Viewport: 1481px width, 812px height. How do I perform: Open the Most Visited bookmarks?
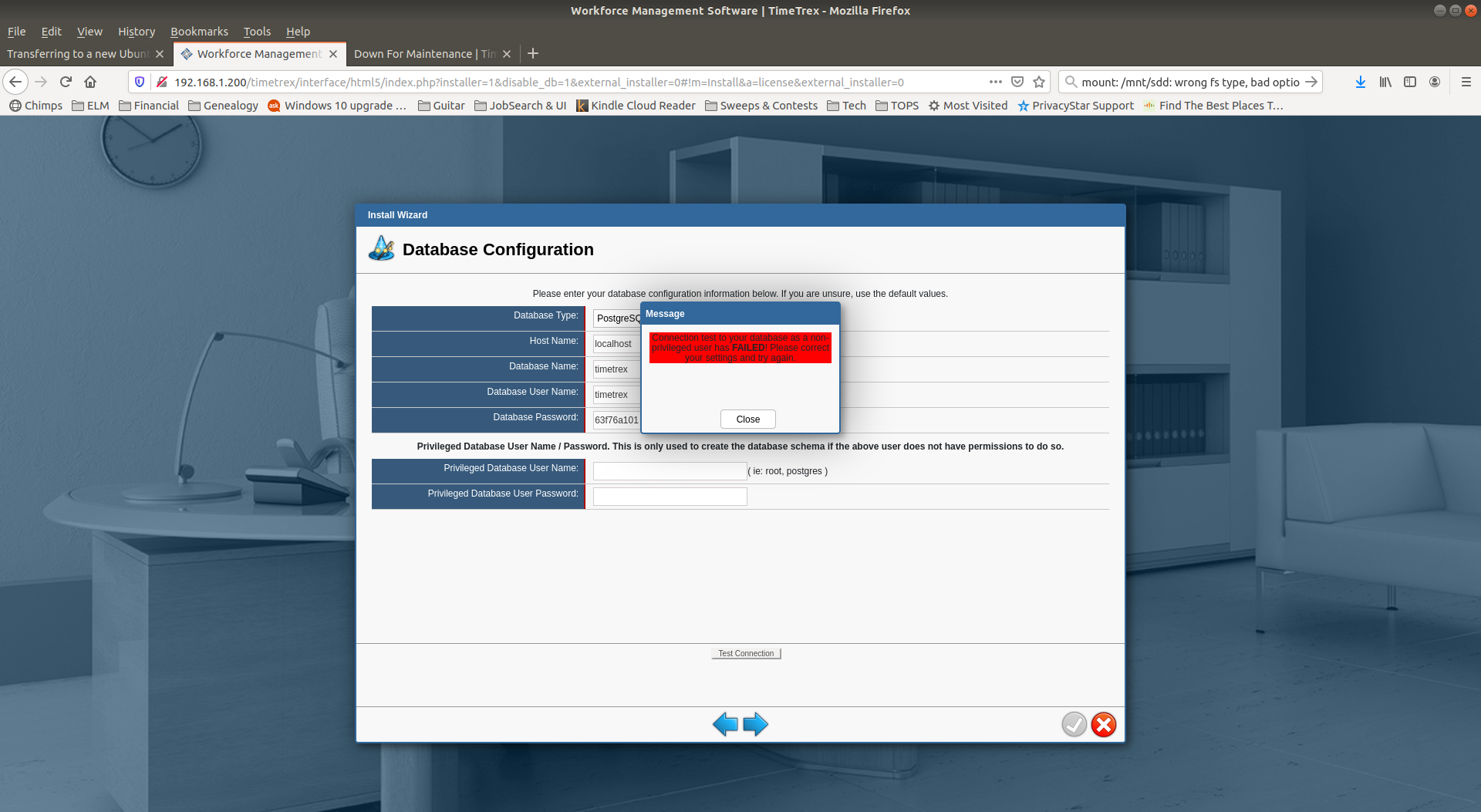click(968, 106)
